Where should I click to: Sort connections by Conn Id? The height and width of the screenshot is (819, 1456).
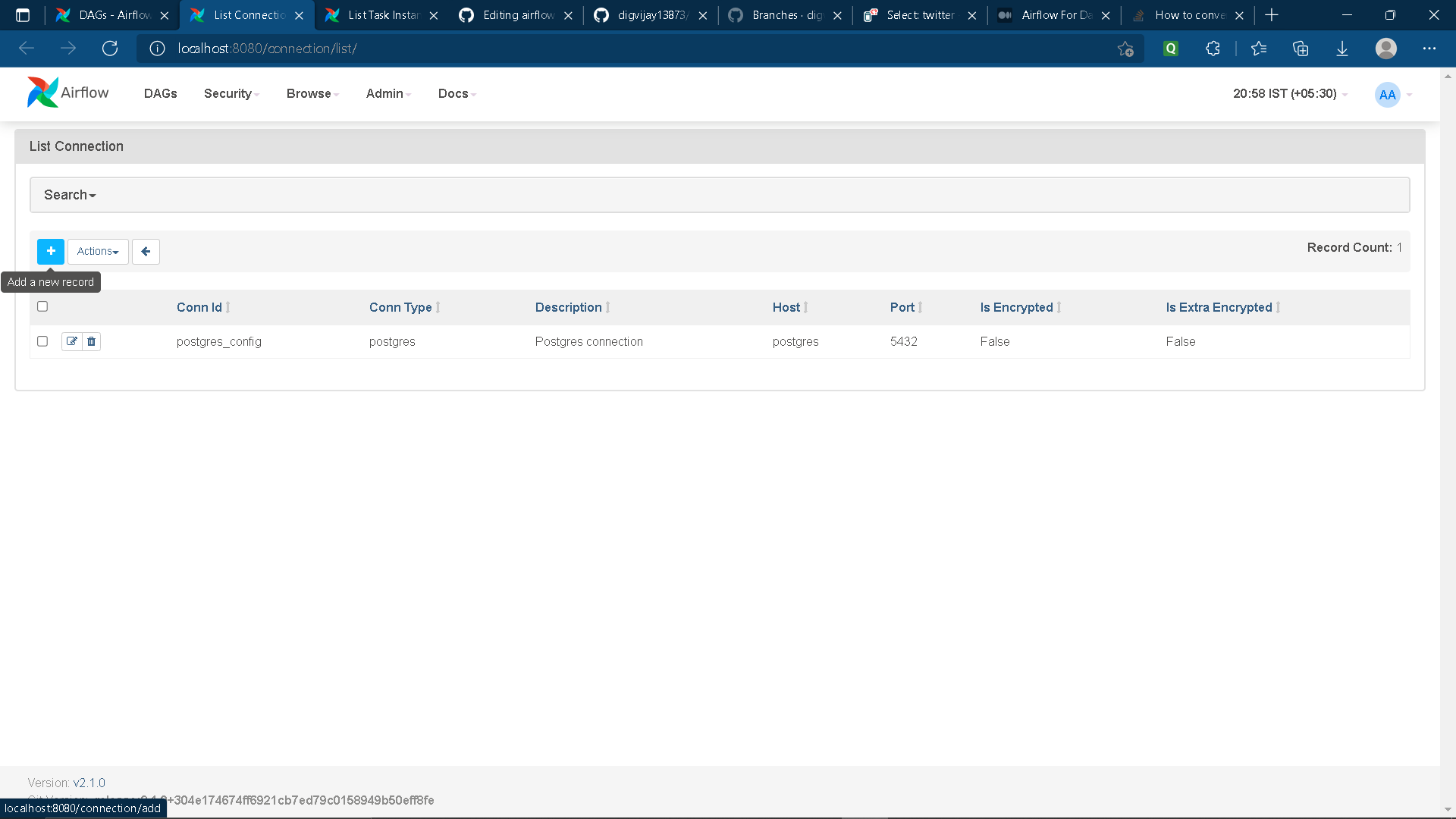tap(200, 307)
